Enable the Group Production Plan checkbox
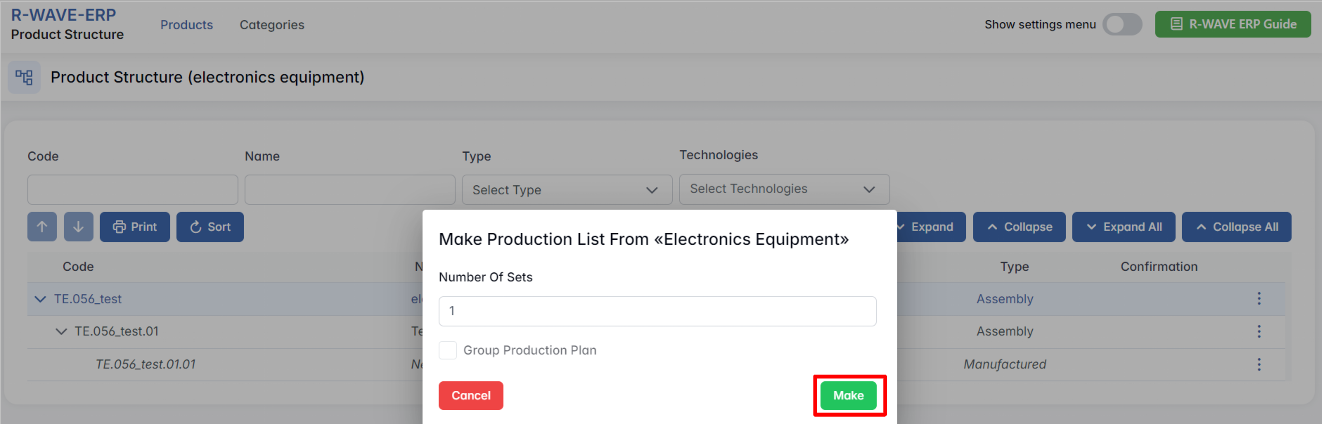The width and height of the screenshot is (1322, 424). [448, 350]
